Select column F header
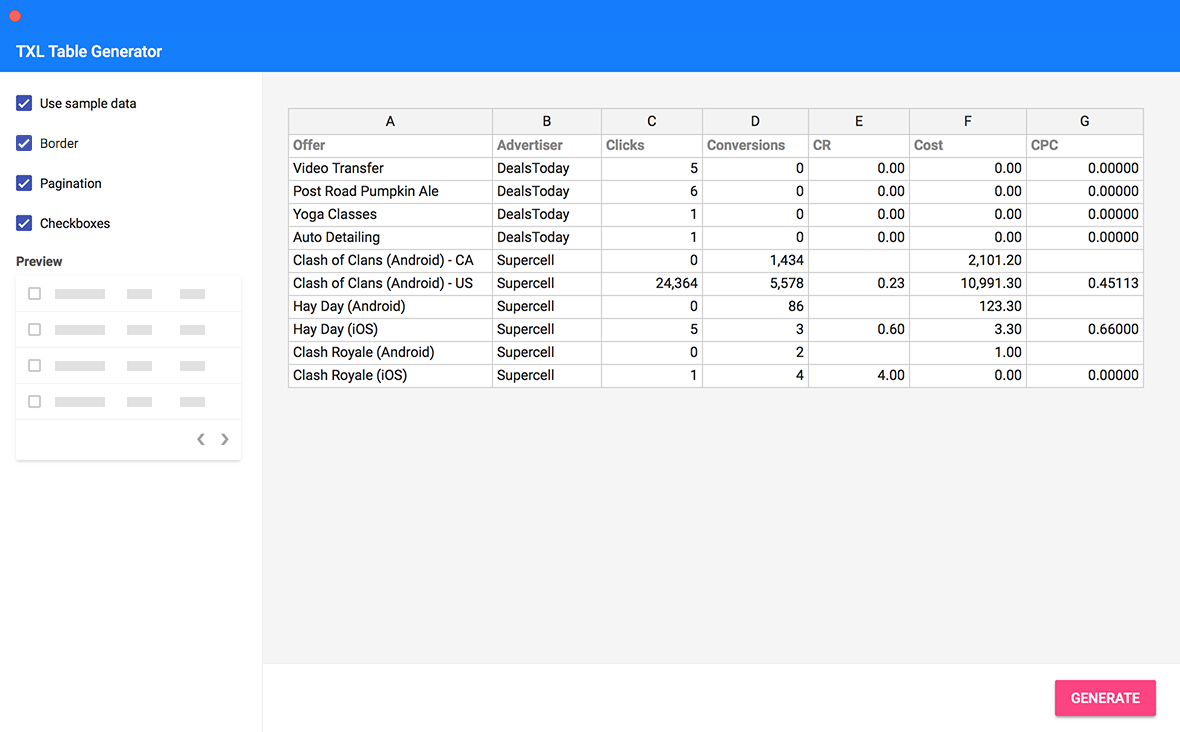The height and width of the screenshot is (732, 1180). coord(968,121)
